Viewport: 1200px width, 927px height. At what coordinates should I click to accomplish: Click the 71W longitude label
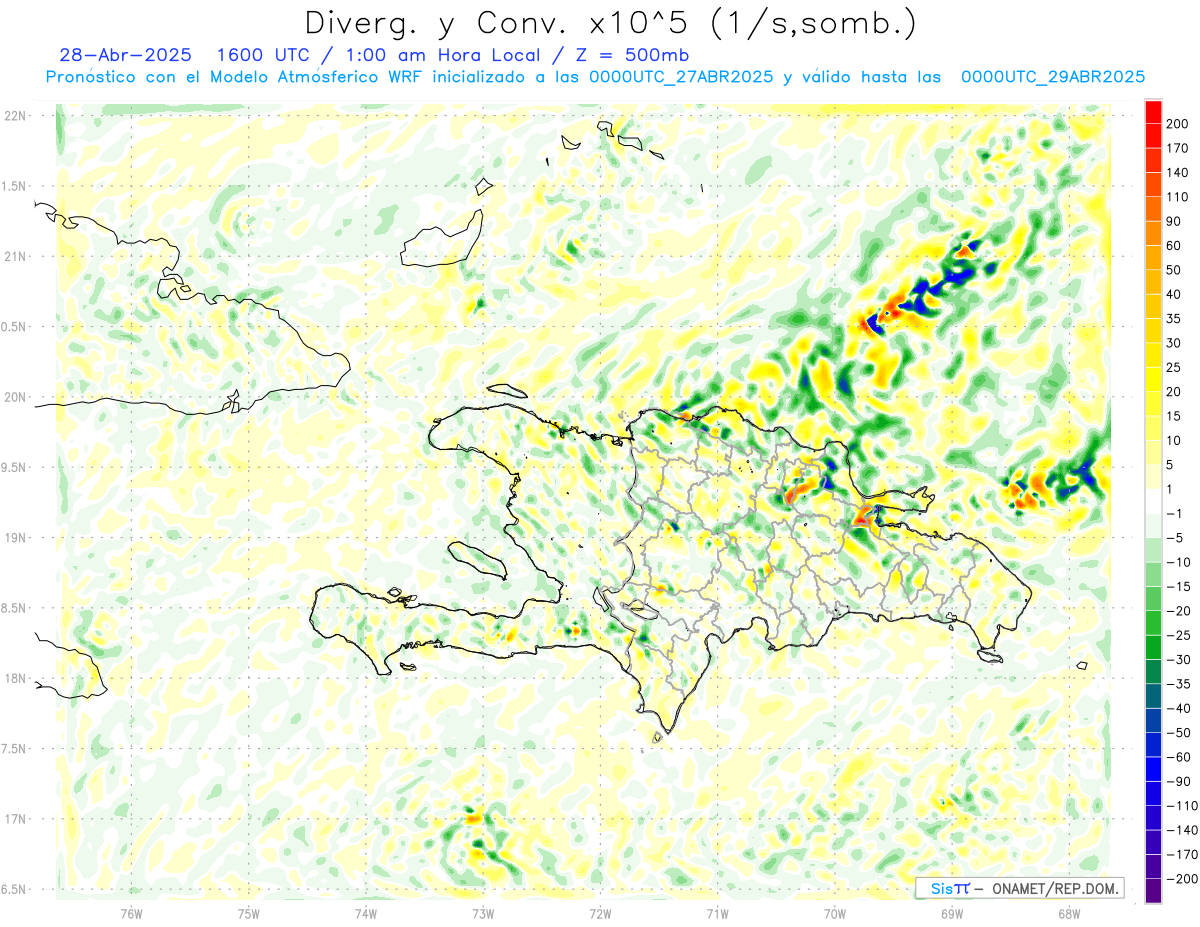(717, 913)
